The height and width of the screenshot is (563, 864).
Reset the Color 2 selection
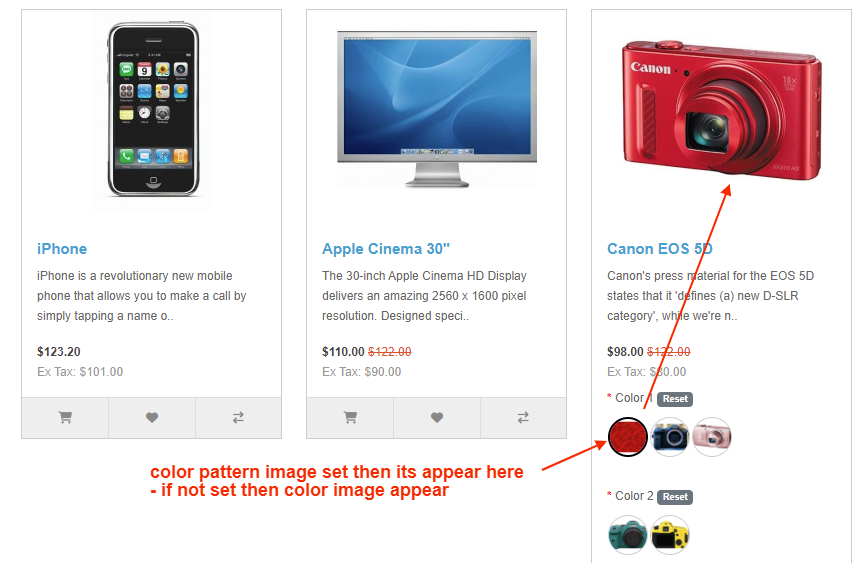675,497
